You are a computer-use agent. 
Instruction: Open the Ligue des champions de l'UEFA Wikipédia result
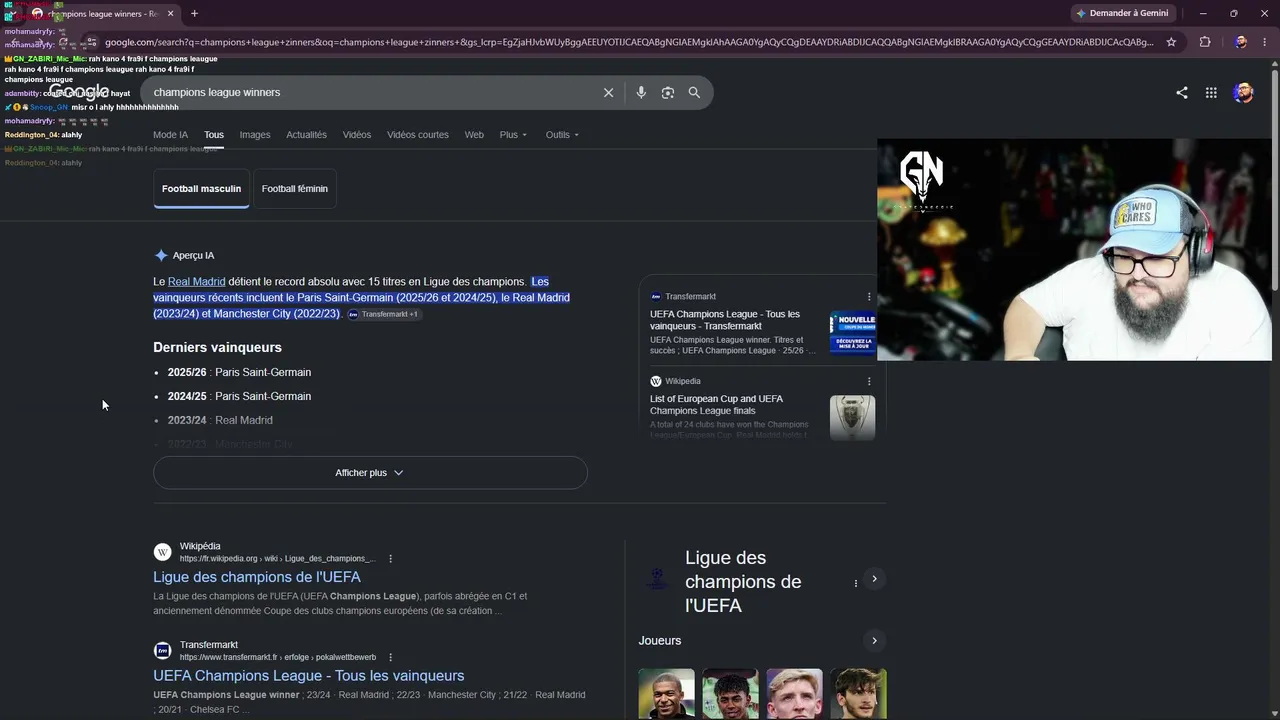257,577
